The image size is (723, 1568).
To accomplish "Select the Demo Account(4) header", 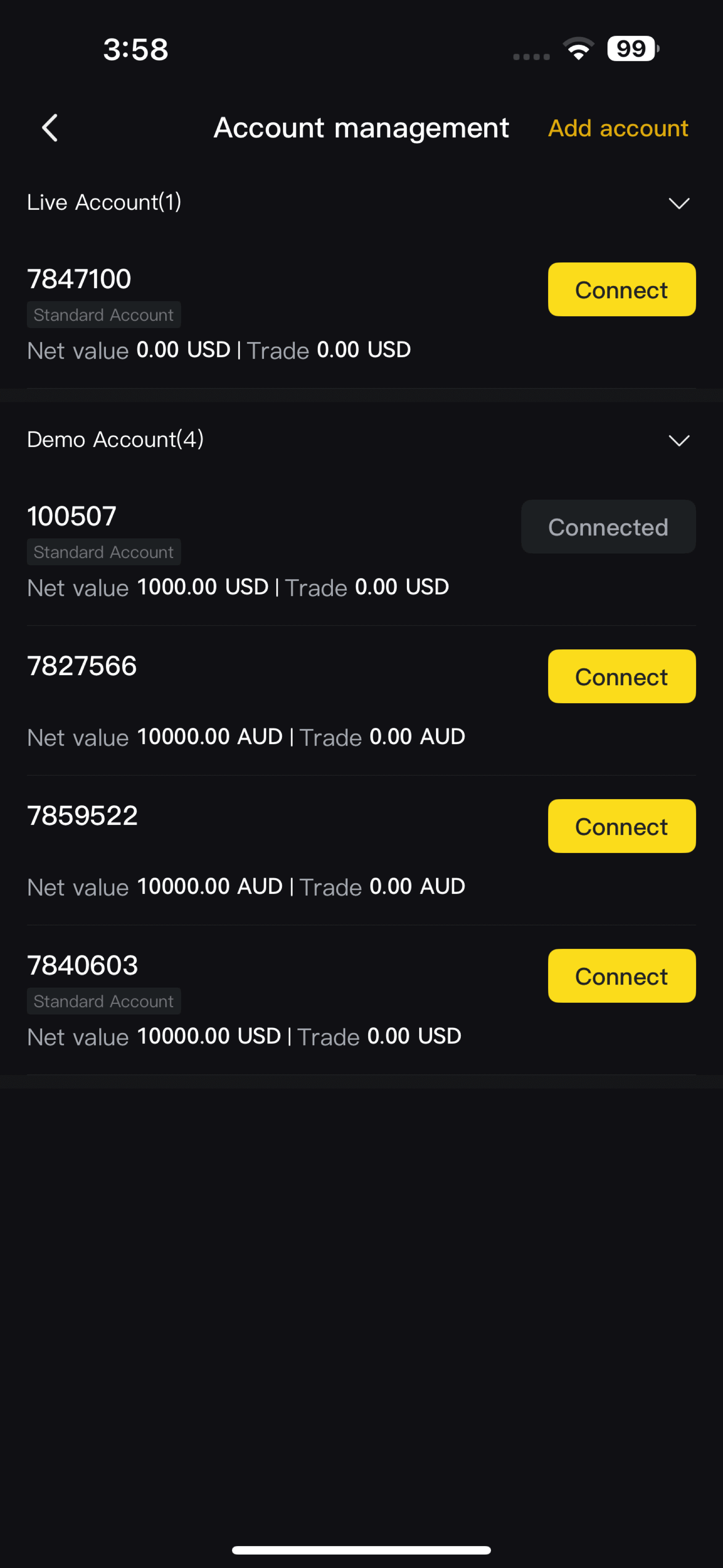I will (115, 440).
